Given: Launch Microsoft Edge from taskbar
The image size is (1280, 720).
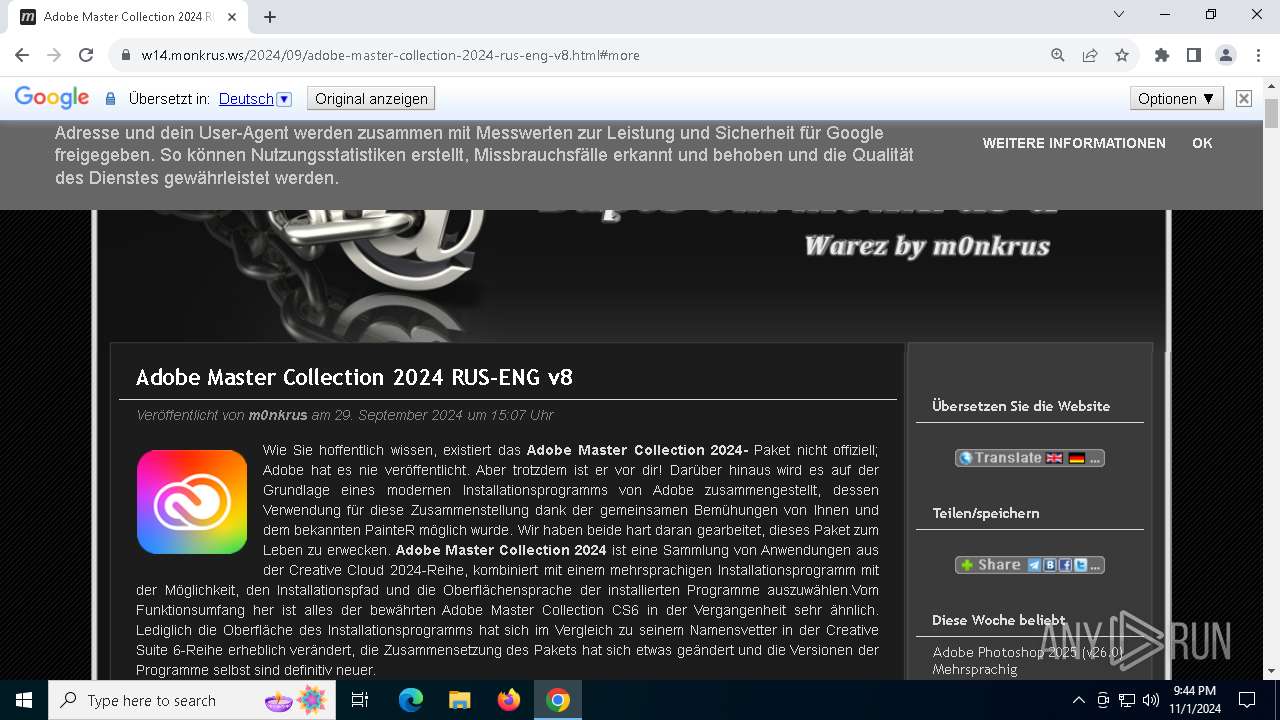Looking at the screenshot, I should [411, 700].
